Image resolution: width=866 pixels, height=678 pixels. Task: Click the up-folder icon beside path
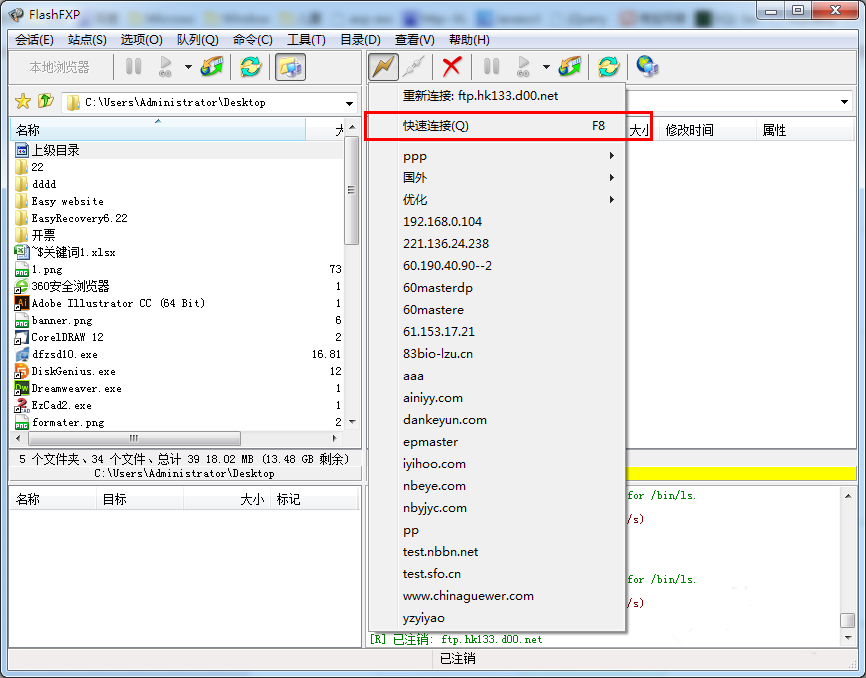click(x=45, y=102)
